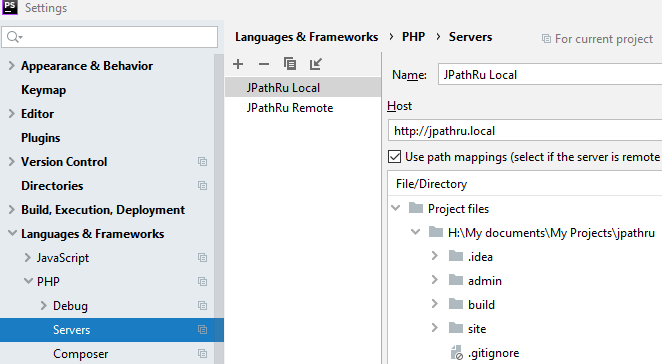The width and height of the screenshot is (662, 364).
Task: Click the Servers breadcrumb label
Action: click(x=470, y=37)
